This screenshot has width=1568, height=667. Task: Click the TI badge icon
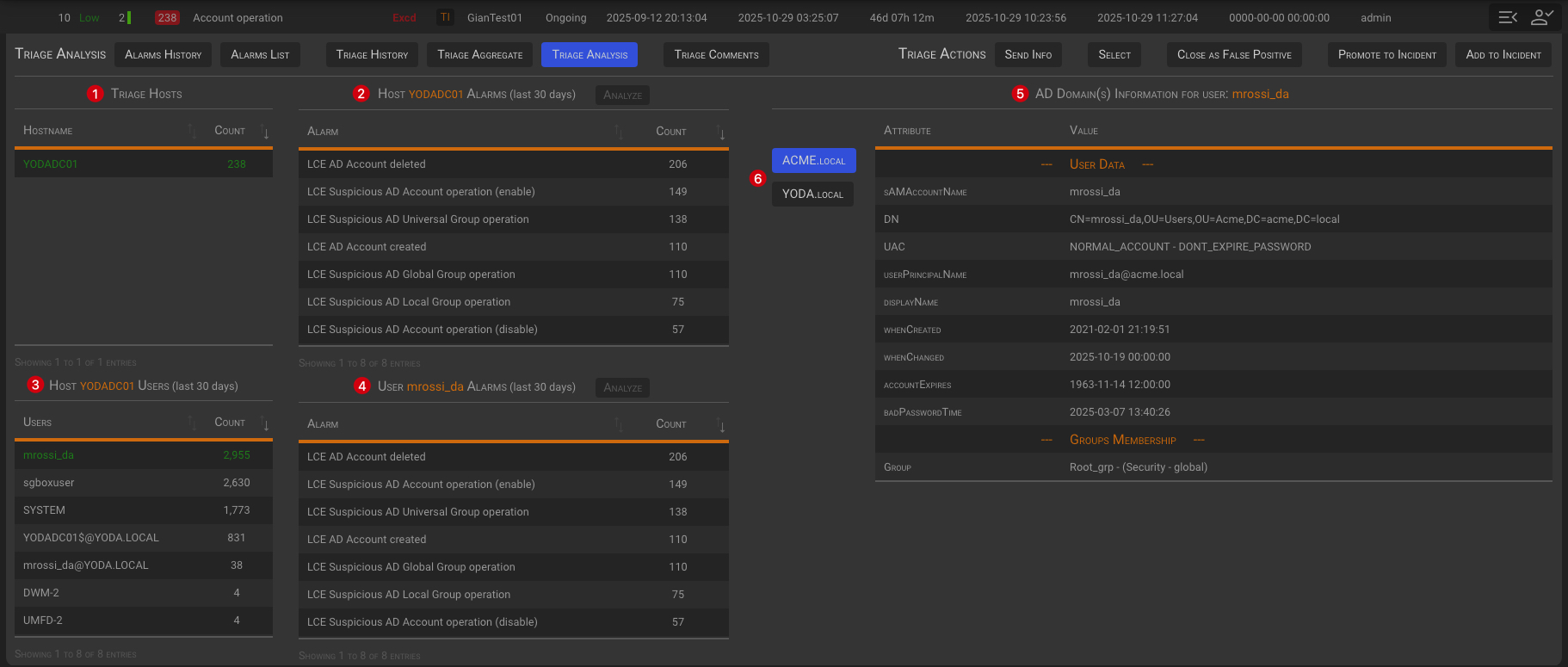click(x=445, y=17)
